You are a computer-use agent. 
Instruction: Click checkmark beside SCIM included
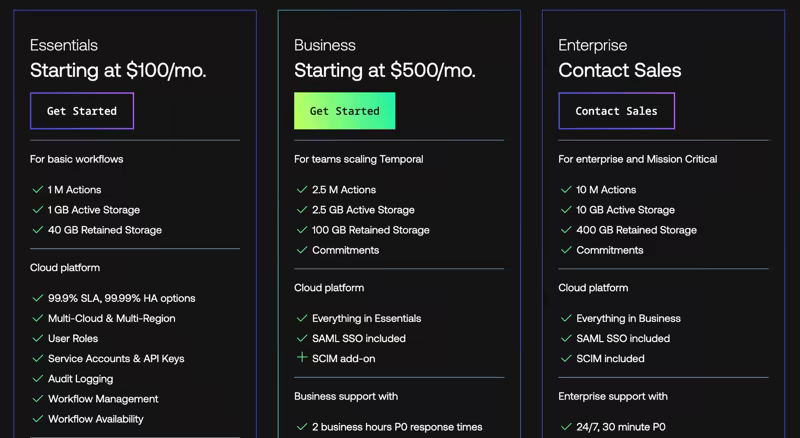[x=566, y=358]
